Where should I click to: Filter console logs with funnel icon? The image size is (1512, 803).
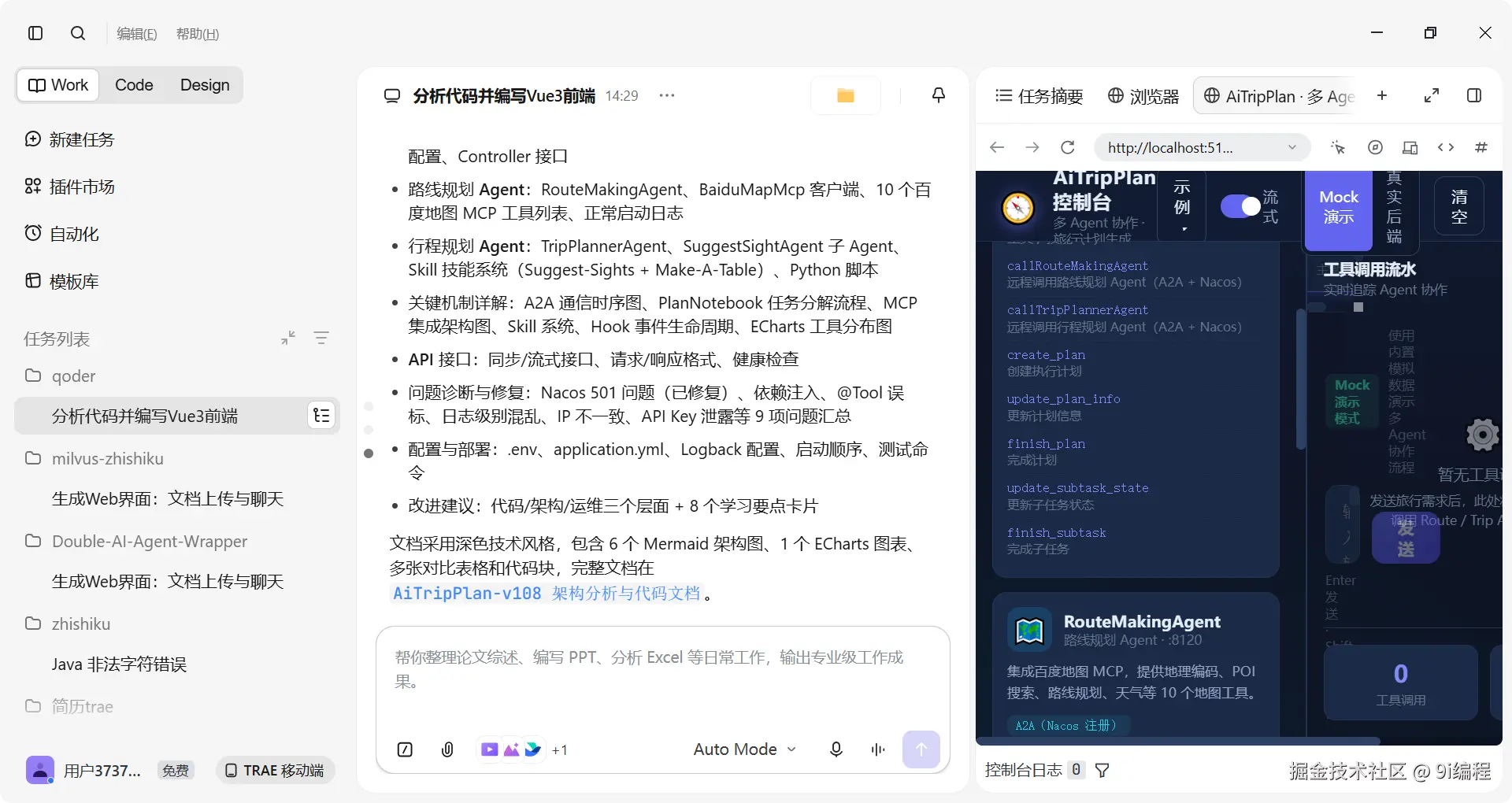1102,770
